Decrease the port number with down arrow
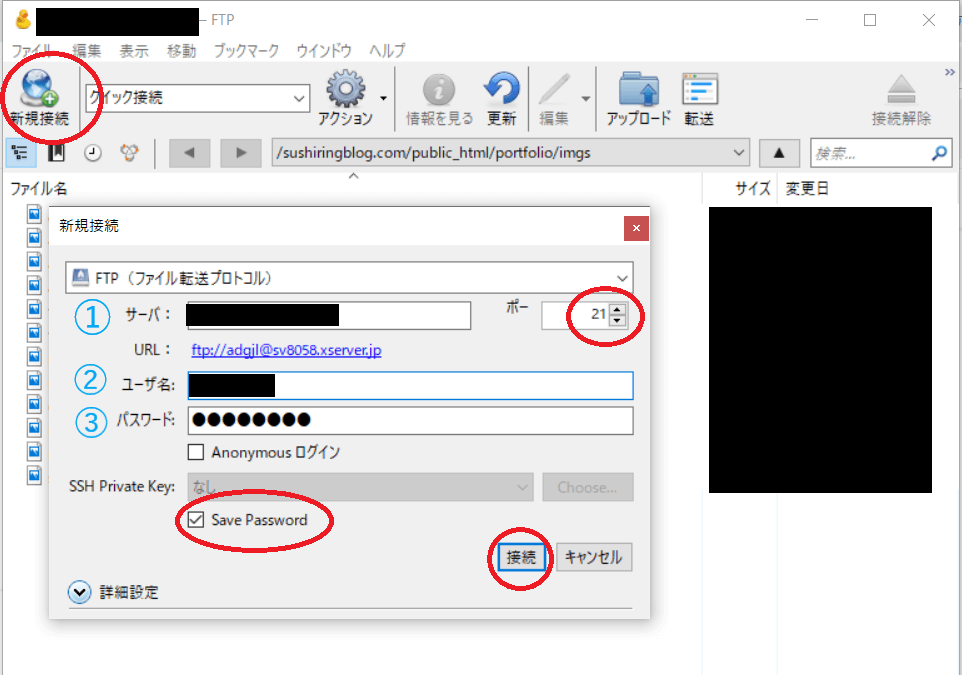The height and width of the screenshot is (675, 962). tap(617, 320)
